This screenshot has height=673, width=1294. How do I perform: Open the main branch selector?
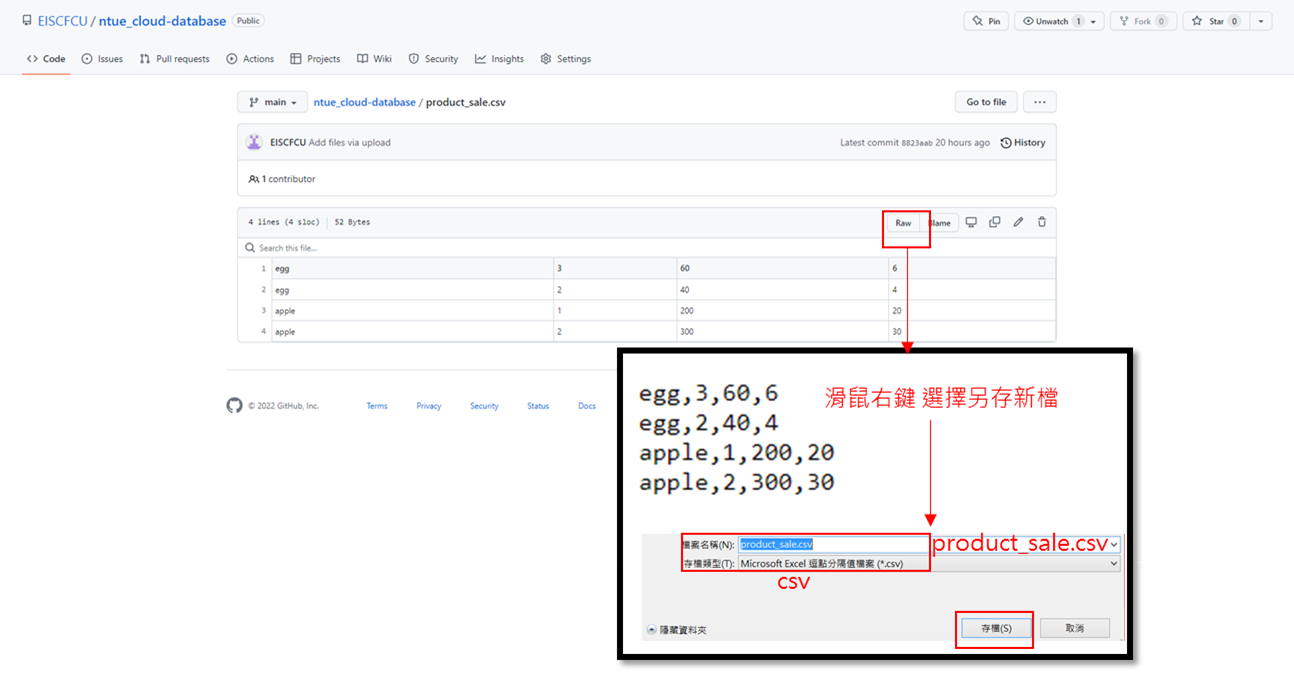coord(272,101)
